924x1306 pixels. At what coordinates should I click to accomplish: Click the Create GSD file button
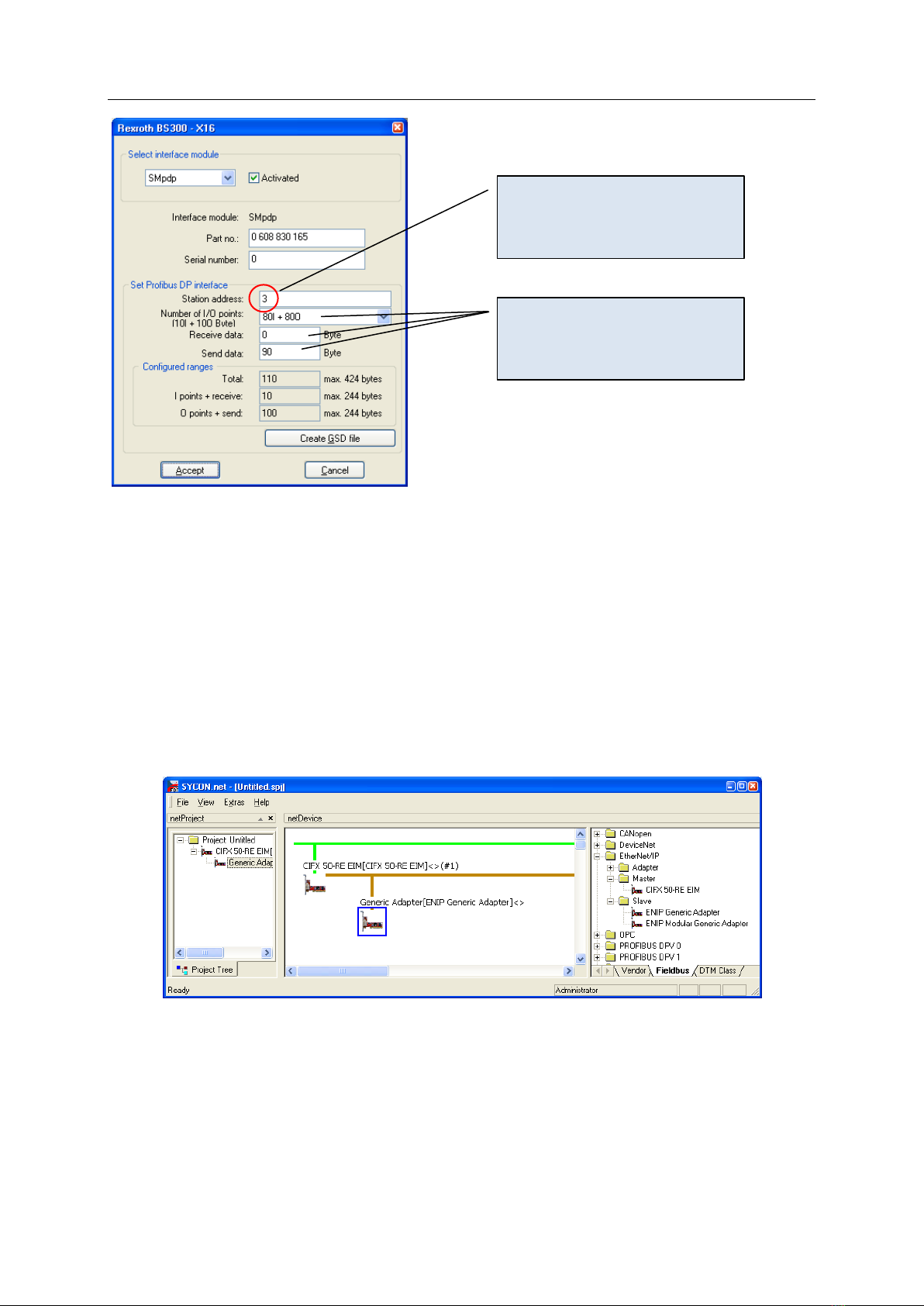[x=330, y=439]
